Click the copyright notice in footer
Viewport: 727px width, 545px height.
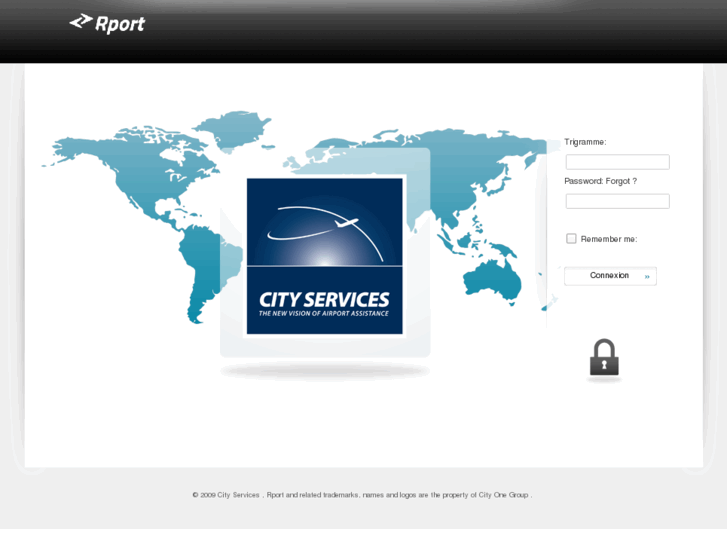tap(362, 495)
